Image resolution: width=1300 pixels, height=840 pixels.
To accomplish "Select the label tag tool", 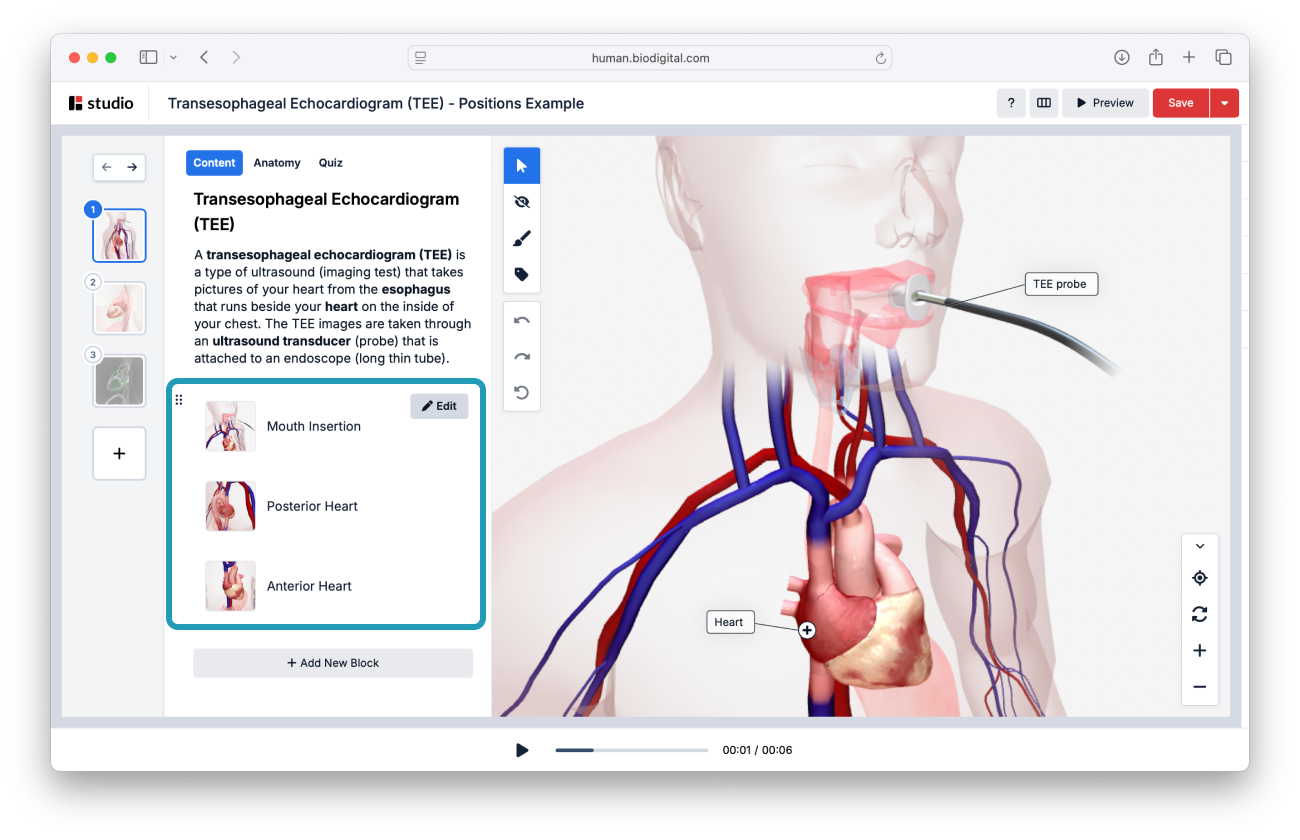I will 521,274.
